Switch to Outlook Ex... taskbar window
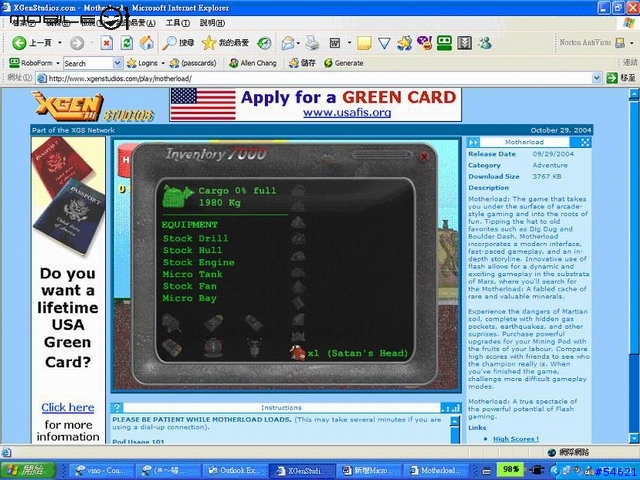Image resolution: width=640 pixels, height=480 pixels. (235, 471)
